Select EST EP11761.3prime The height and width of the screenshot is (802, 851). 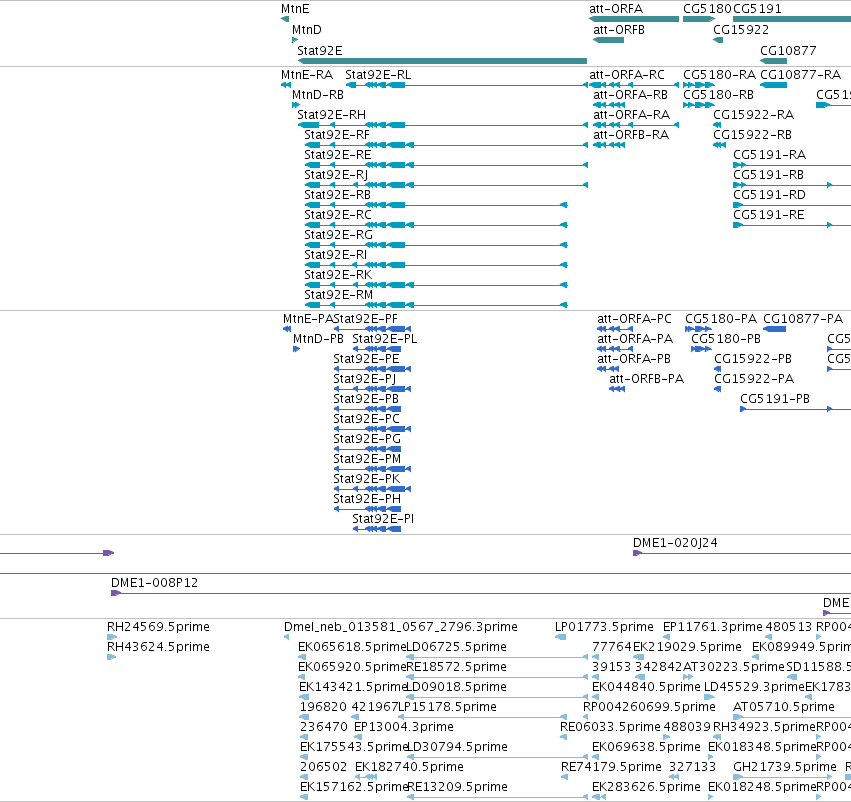(666, 637)
